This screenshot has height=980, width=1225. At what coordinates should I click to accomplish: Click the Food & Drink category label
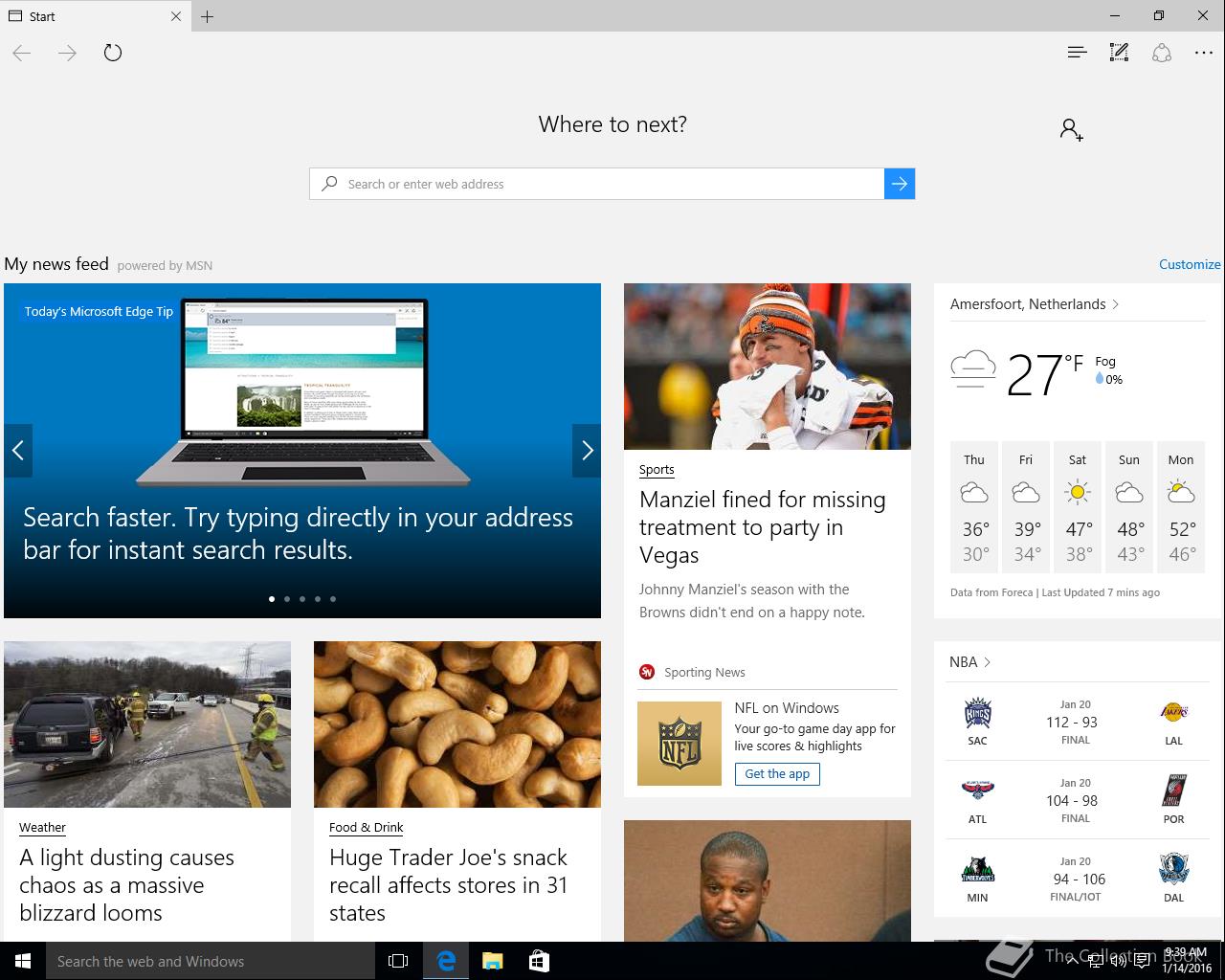[367, 828]
